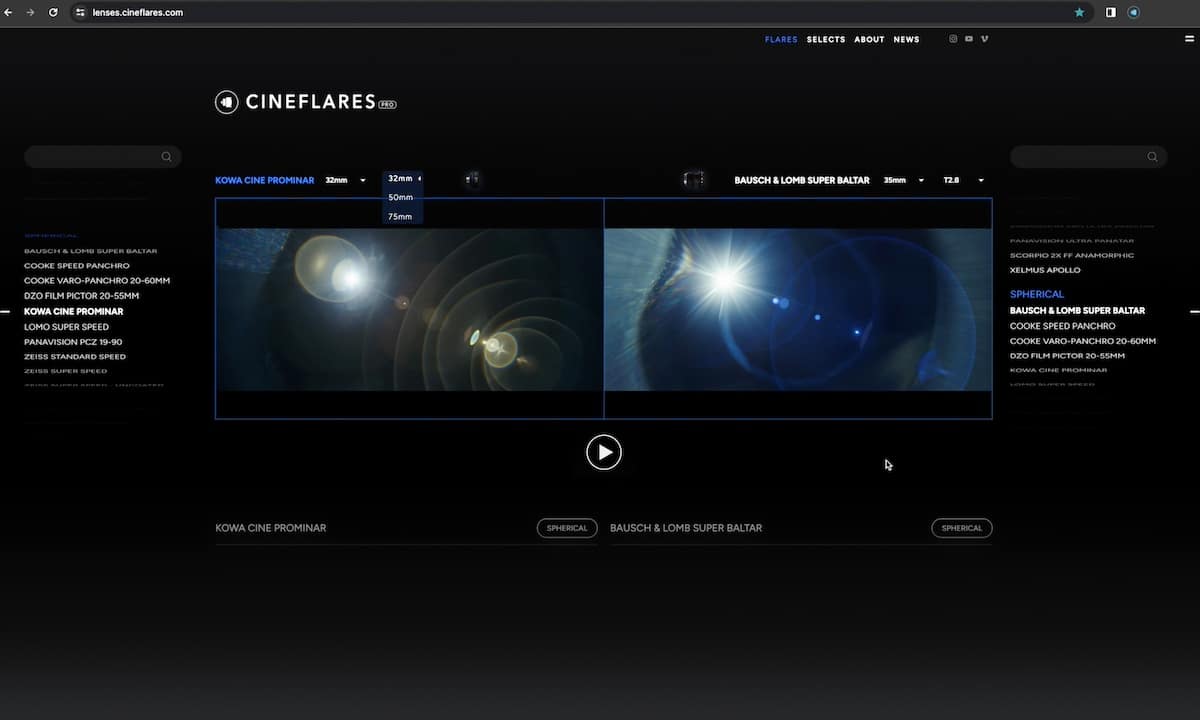Select Lomo Super Speed in left list
1200x720 pixels.
point(66,327)
